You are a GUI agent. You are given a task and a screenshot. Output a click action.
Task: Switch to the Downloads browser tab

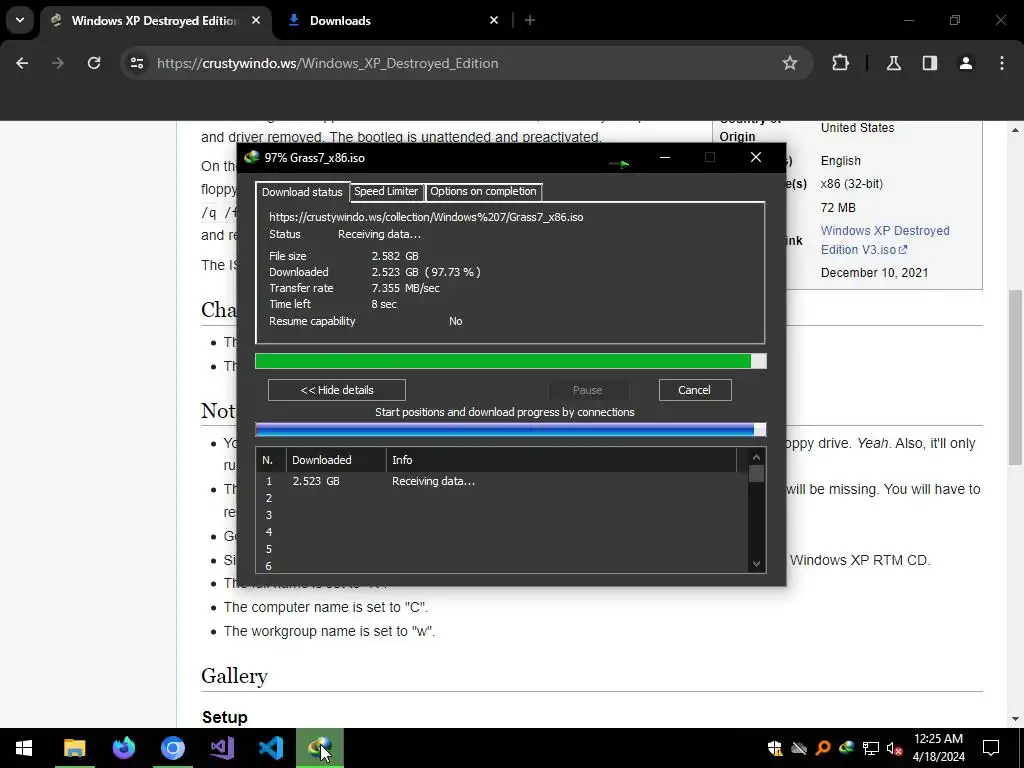(392, 20)
